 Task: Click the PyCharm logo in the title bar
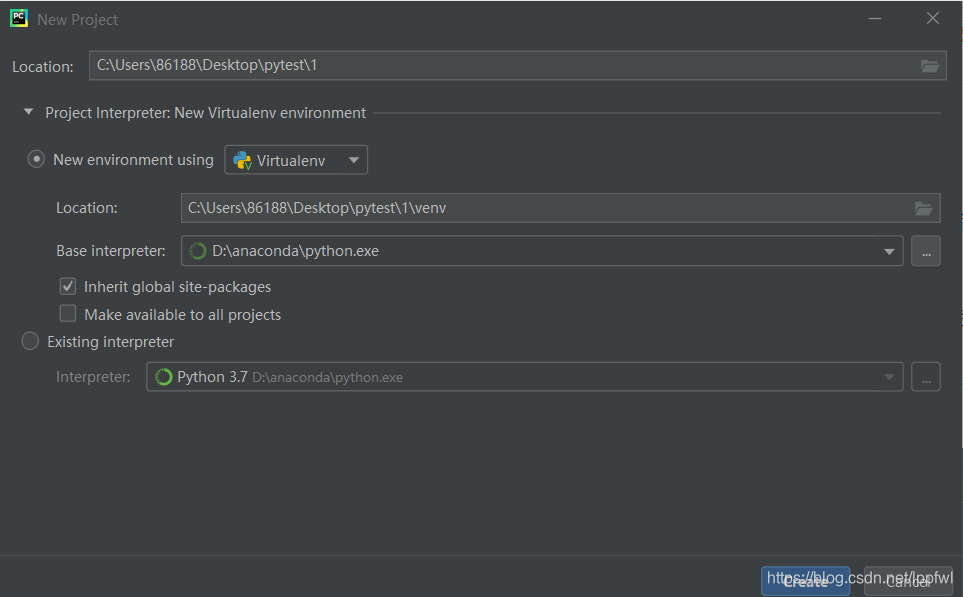click(x=19, y=18)
